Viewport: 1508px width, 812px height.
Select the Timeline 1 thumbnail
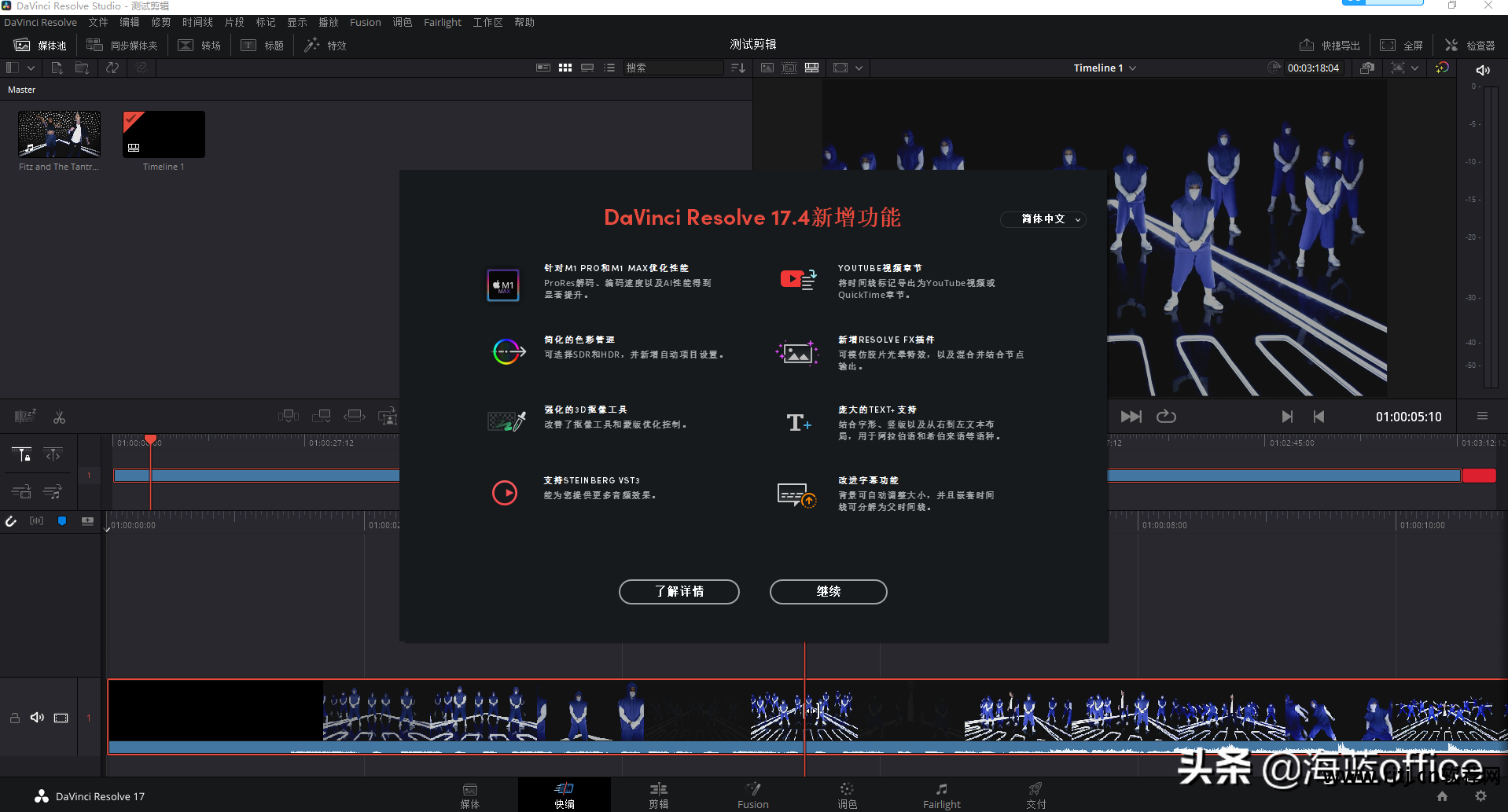point(164,134)
